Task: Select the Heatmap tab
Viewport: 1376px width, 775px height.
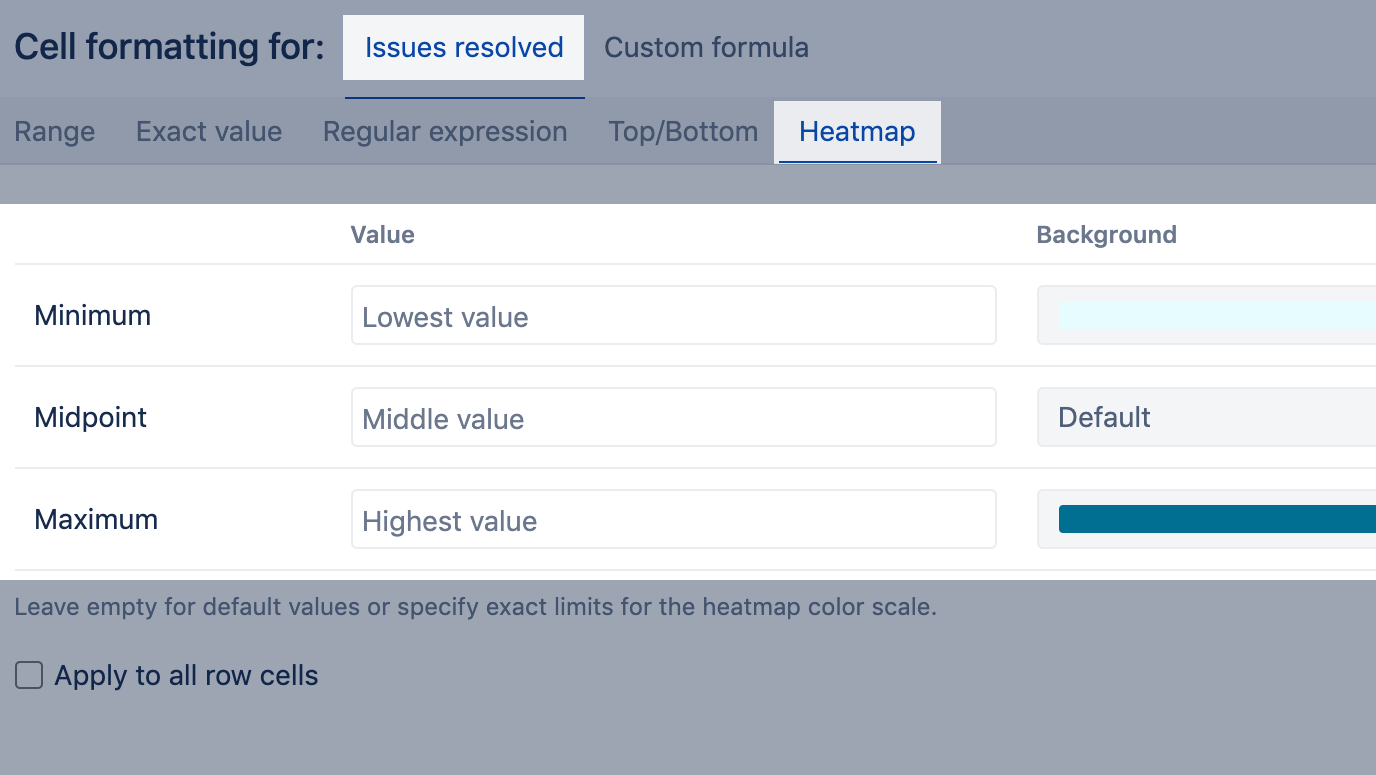Action: click(x=857, y=132)
